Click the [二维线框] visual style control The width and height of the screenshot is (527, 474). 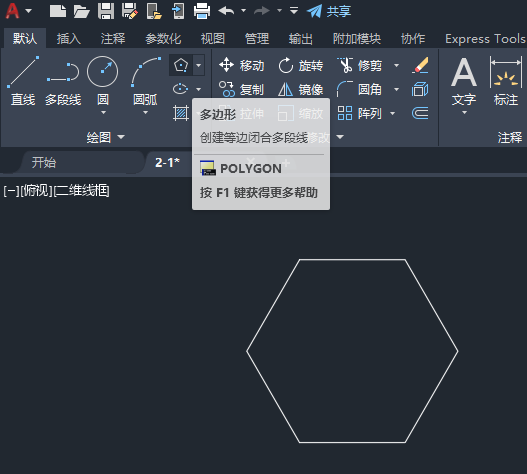[82, 191]
